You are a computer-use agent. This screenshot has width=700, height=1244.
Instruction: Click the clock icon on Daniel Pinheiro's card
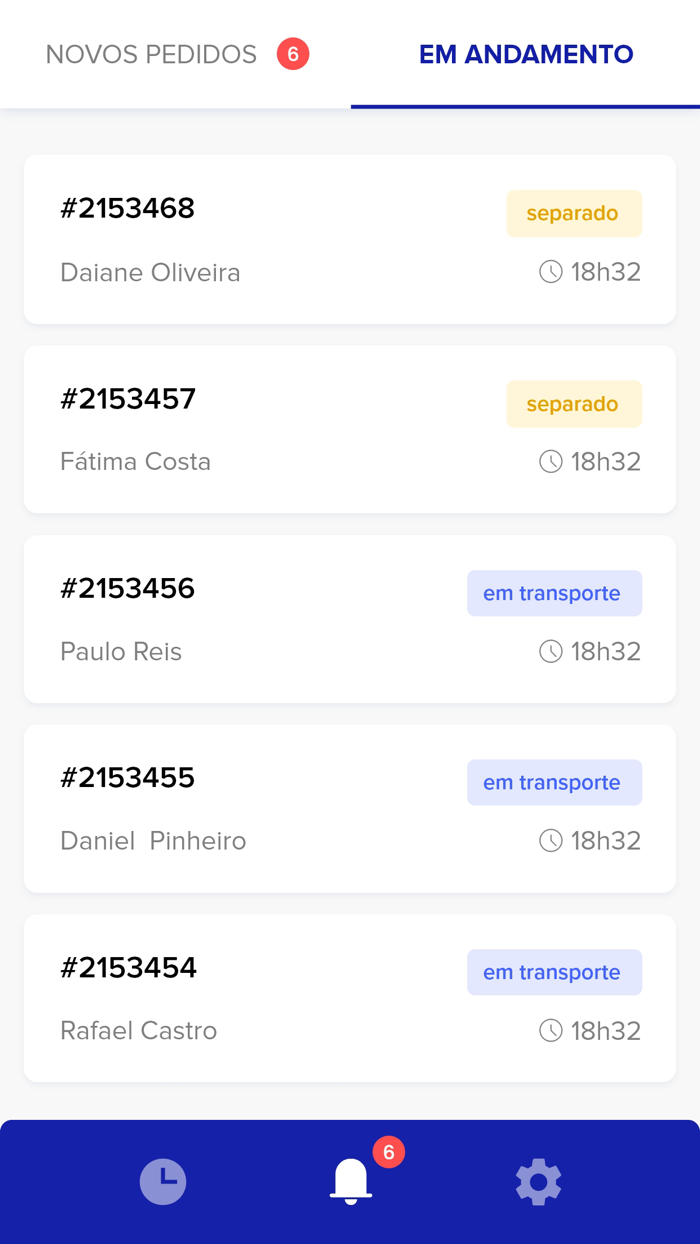(x=551, y=840)
